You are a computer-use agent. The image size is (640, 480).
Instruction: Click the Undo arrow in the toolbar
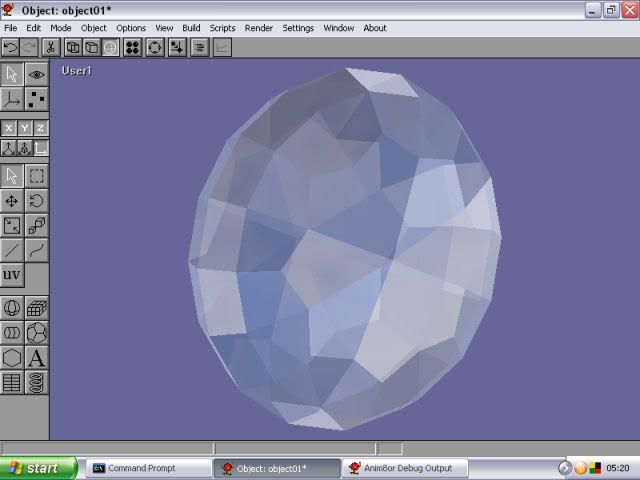pyautogui.click(x=10, y=47)
